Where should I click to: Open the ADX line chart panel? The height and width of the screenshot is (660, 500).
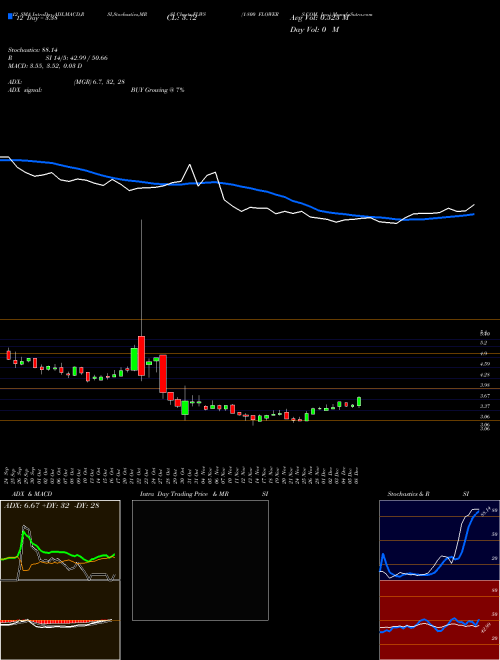point(60,540)
